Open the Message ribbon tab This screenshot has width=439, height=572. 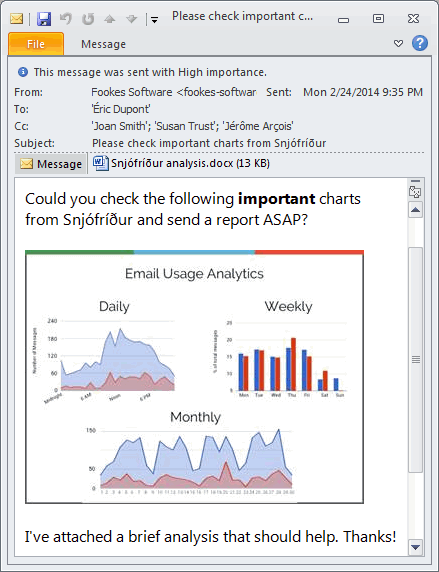pyautogui.click(x=103, y=44)
